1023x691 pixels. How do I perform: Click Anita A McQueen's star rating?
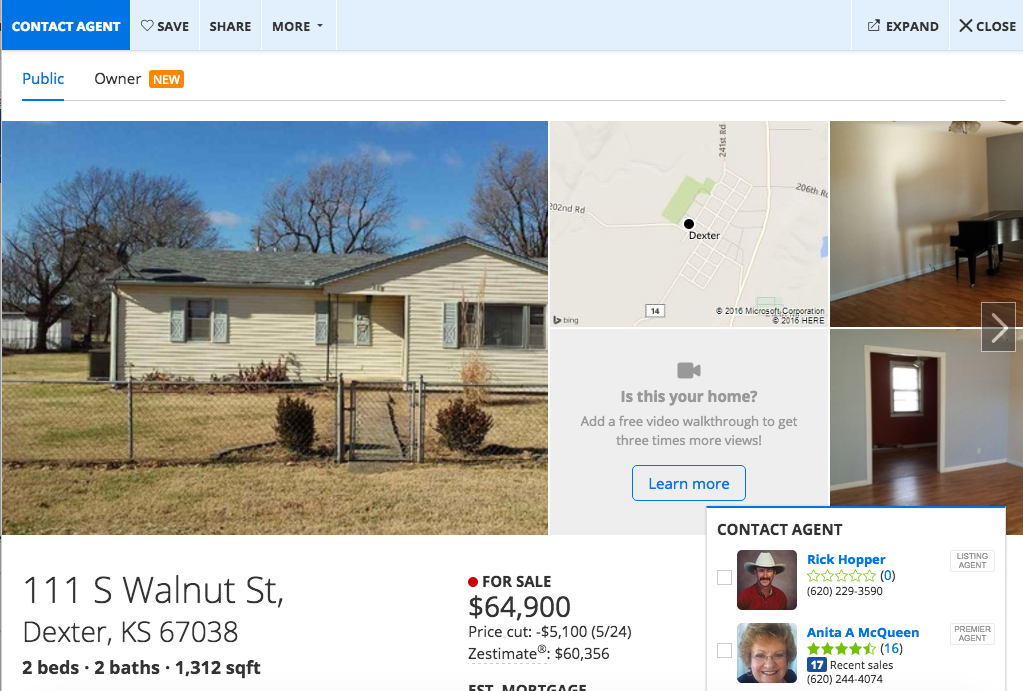point(841,649)
